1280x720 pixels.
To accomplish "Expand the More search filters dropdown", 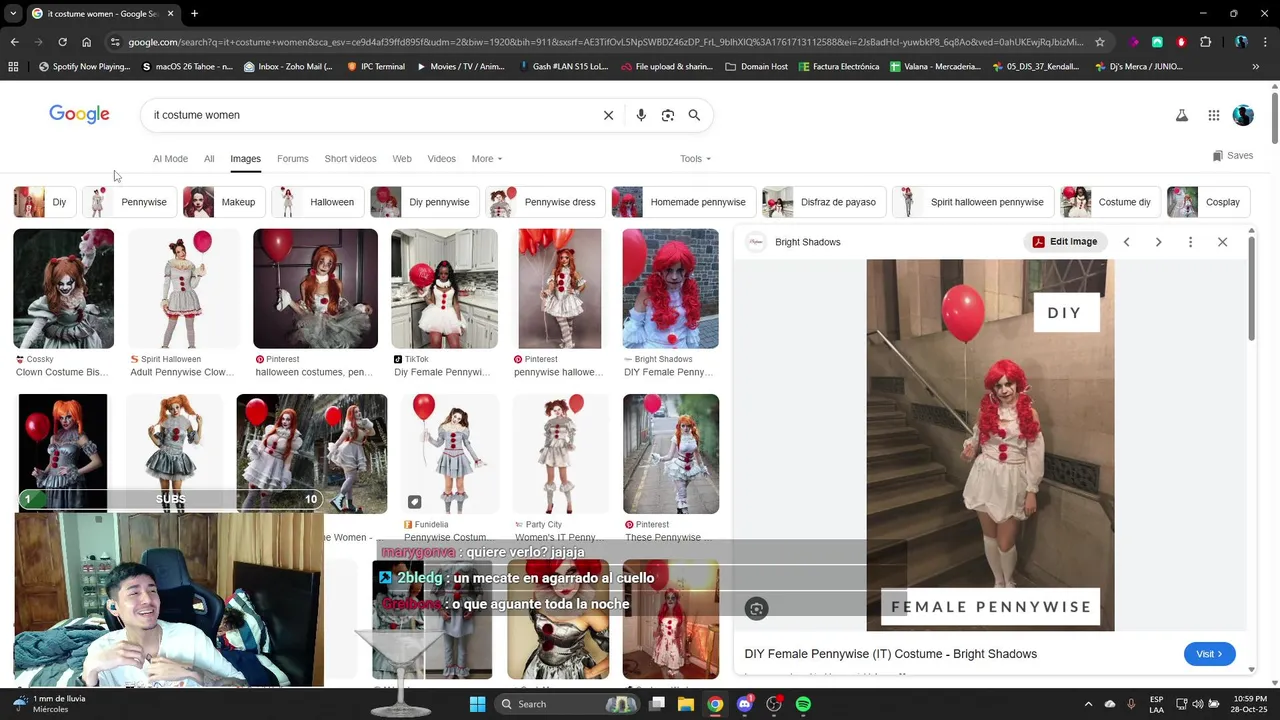I will pyautogui.click(x=487, y=159).
